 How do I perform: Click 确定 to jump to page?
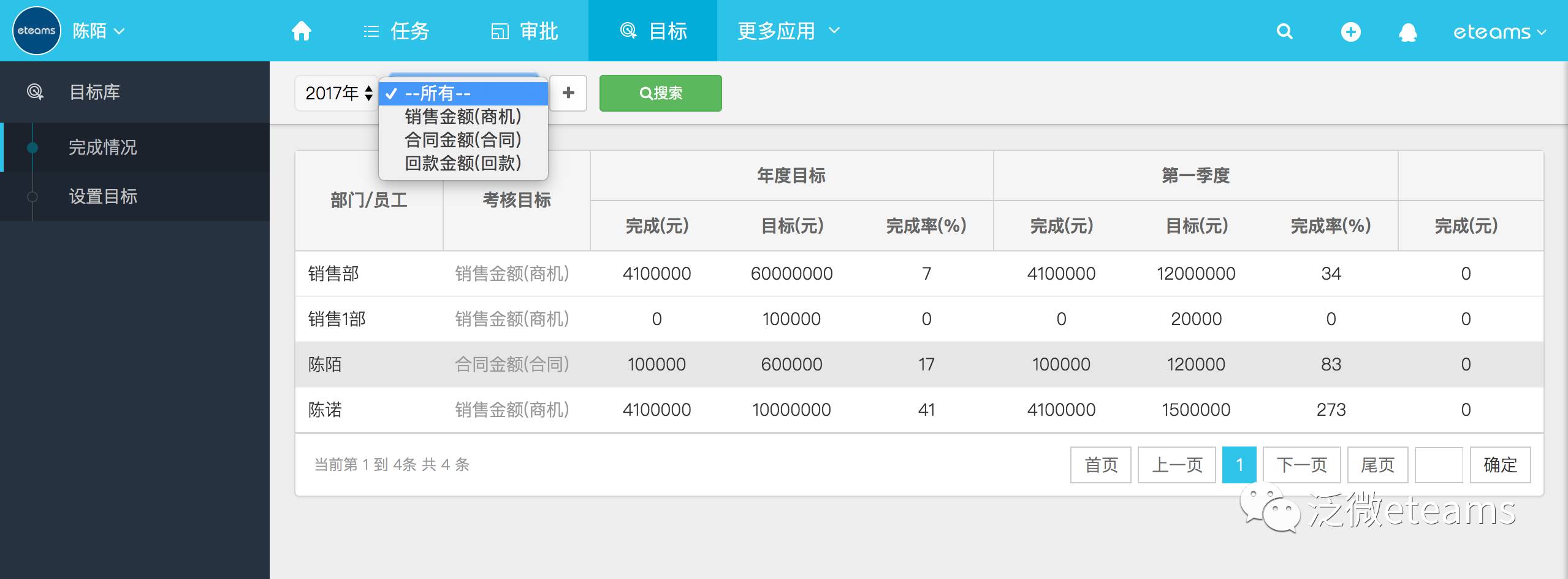(x=1501, y=465)
